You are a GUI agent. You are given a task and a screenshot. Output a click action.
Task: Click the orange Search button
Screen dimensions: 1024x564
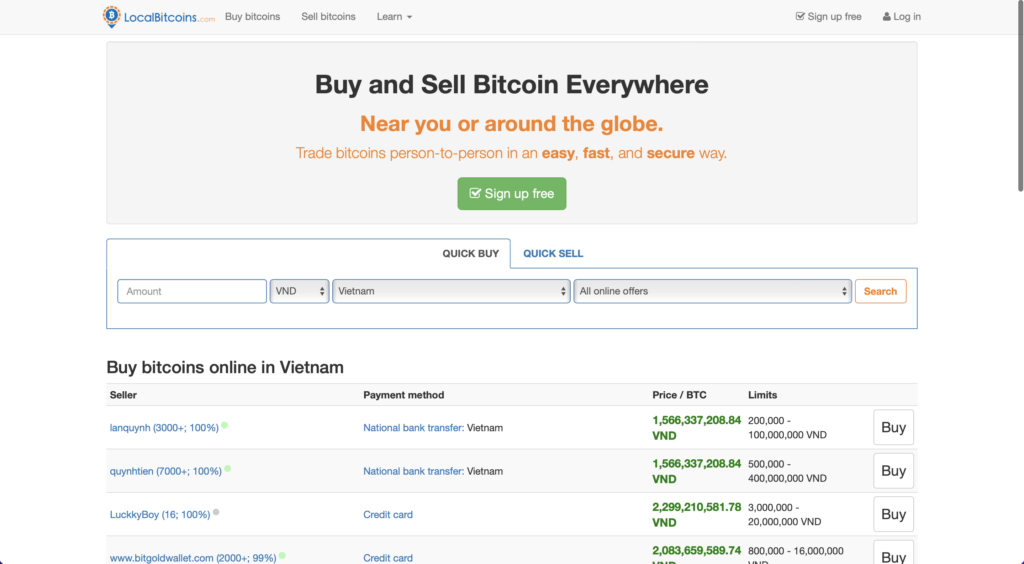[880, 291]
